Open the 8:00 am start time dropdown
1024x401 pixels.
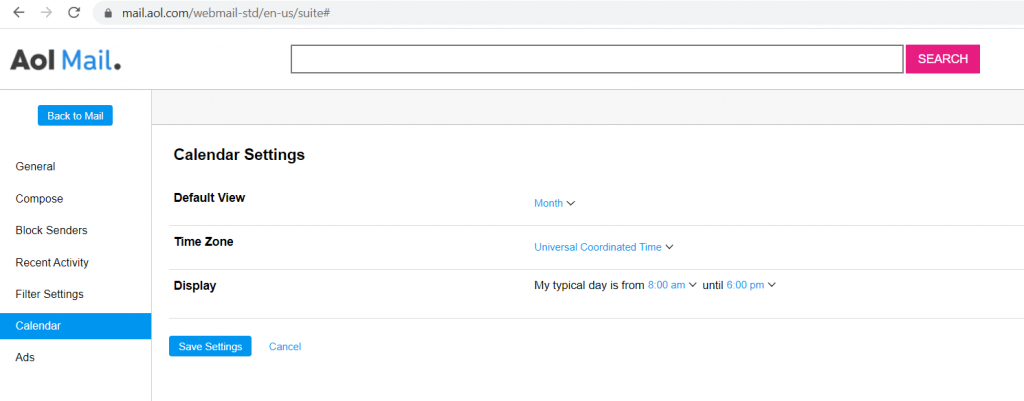[672, 285]
